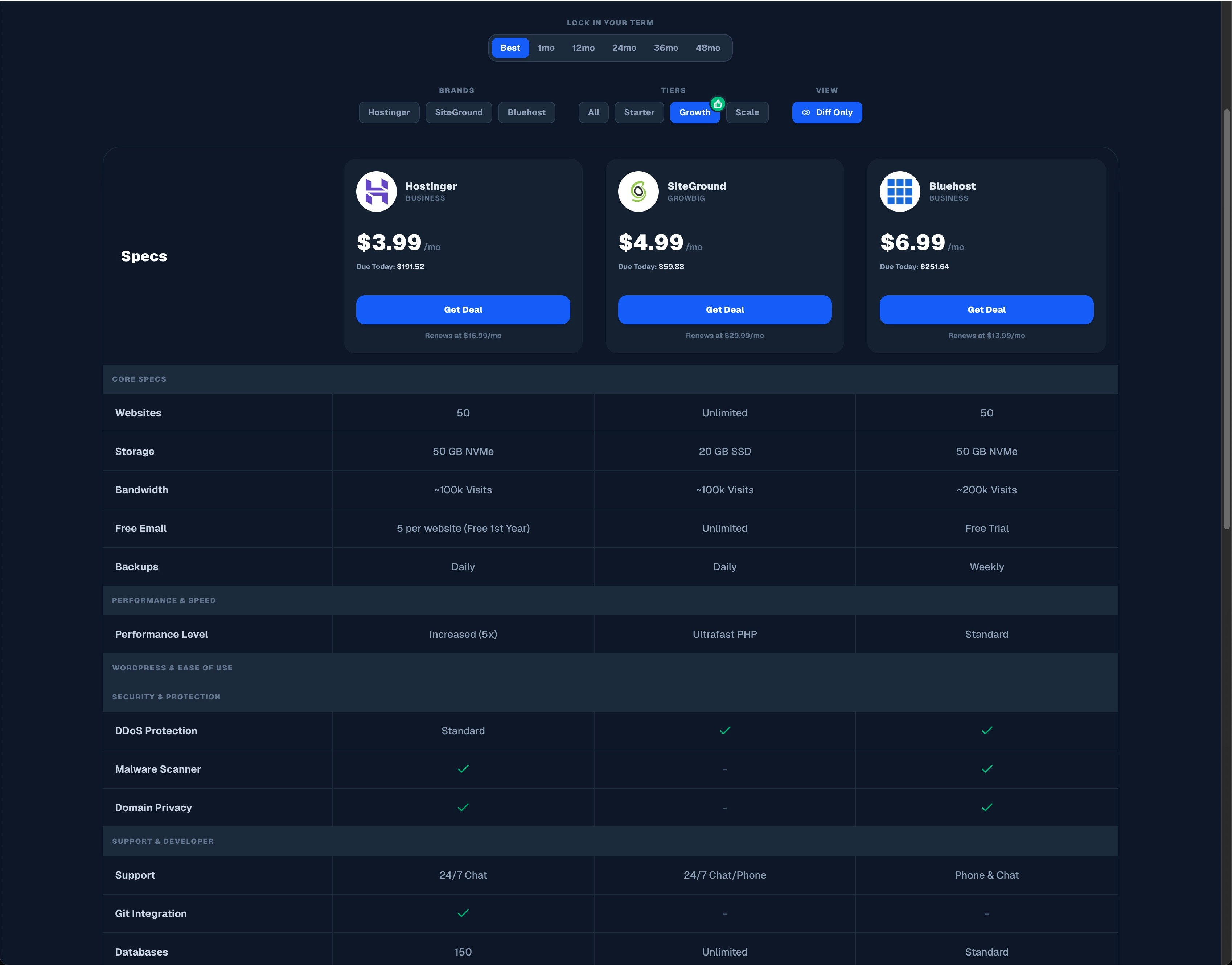This screenshot has width=1232, height=965.
Task: Click the green thumbs-up badge on Growth
Action: point(717,104)
